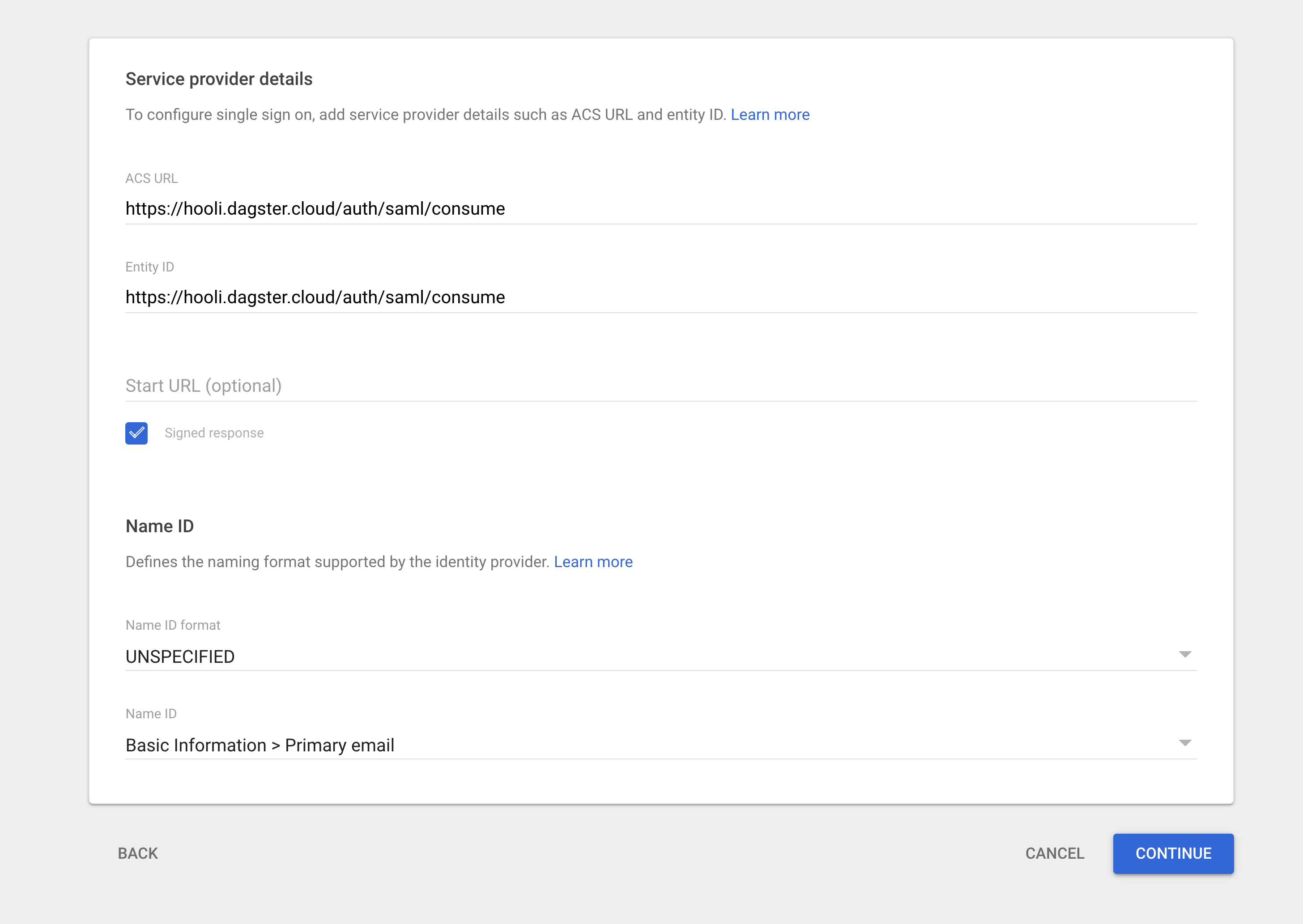This screenshot has height=924, width=1303.
Task: Open Learn more link about ACS URL
Action: [x=770, y=115]
